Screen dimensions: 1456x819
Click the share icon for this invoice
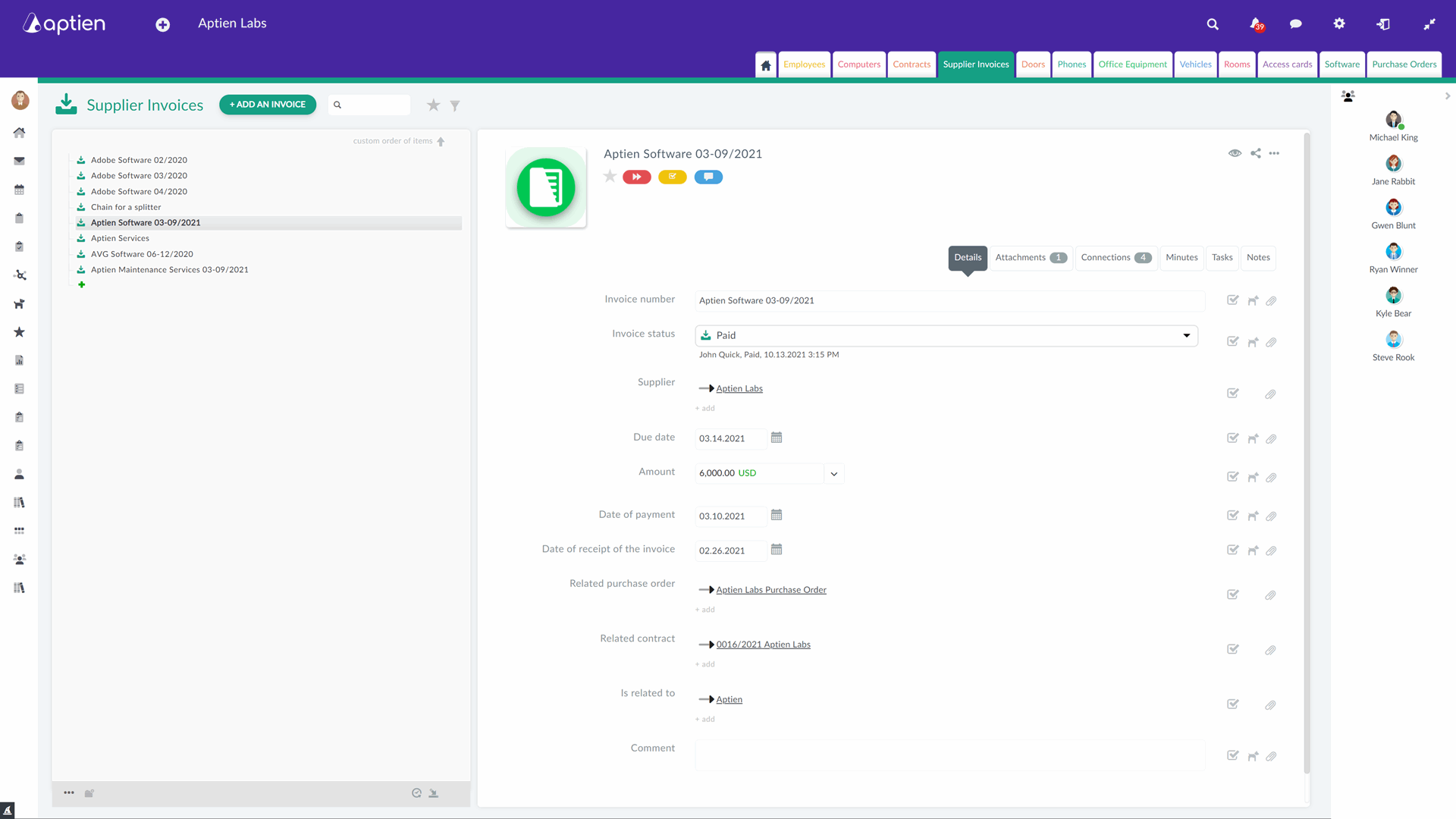coord(1256,153)
